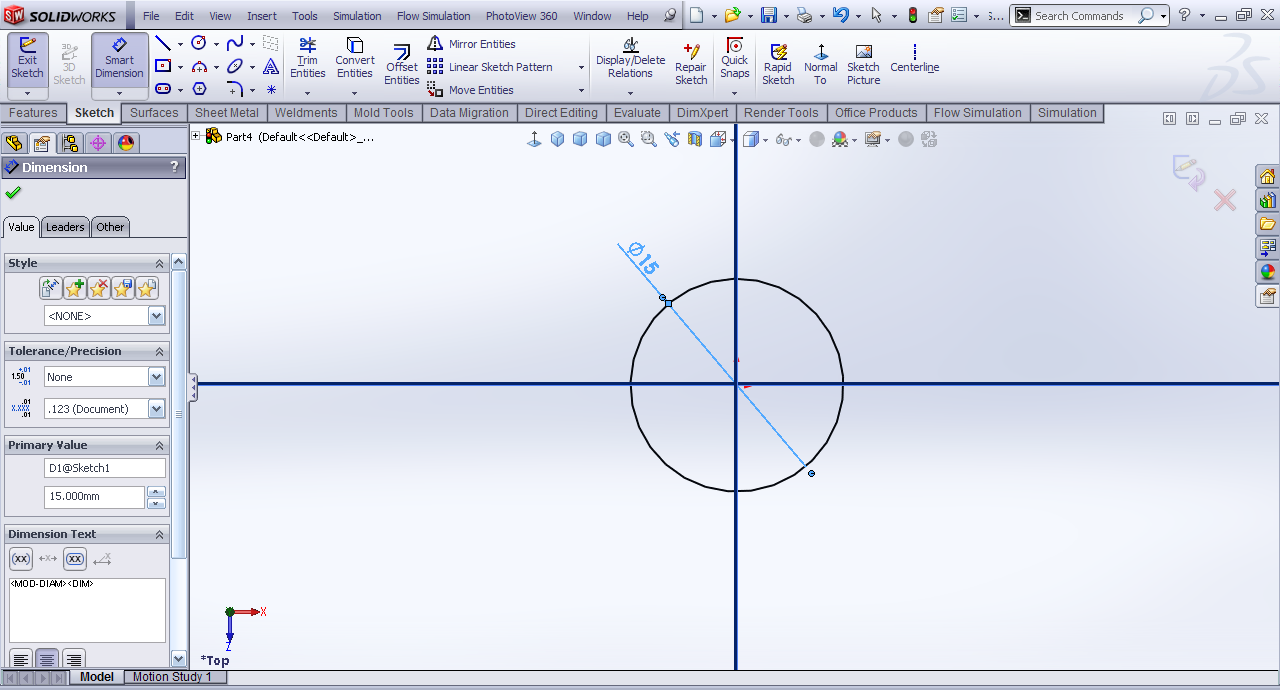
Task: Click the Normal To view icon
Action: coord(820,64)
